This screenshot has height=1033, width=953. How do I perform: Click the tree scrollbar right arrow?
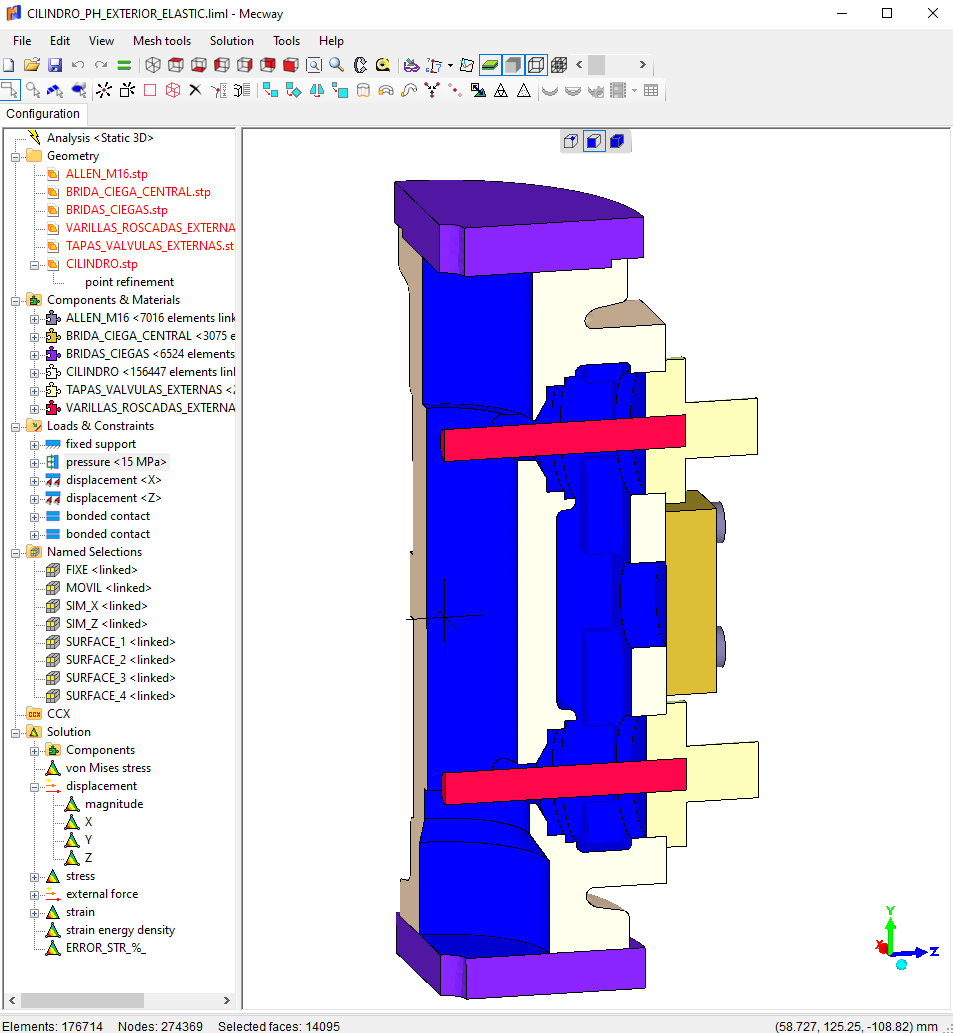point(227,1000)
